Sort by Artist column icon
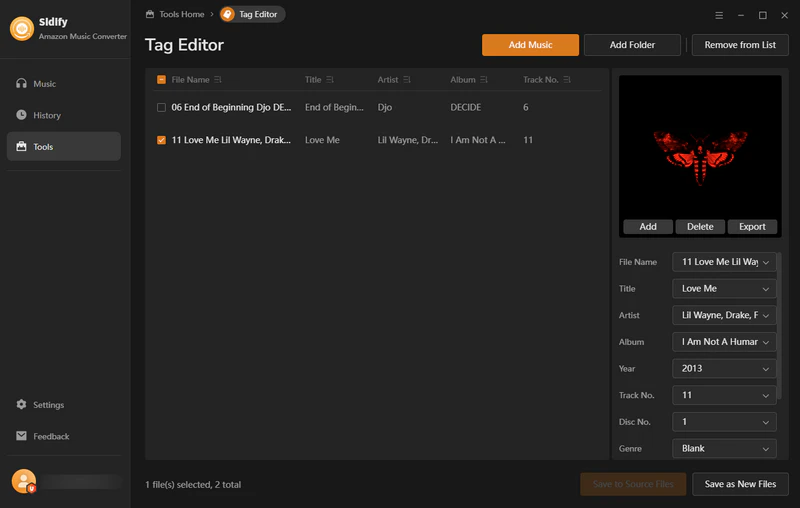The width and height of the screenshot is (800, 508). click(407, 80)
